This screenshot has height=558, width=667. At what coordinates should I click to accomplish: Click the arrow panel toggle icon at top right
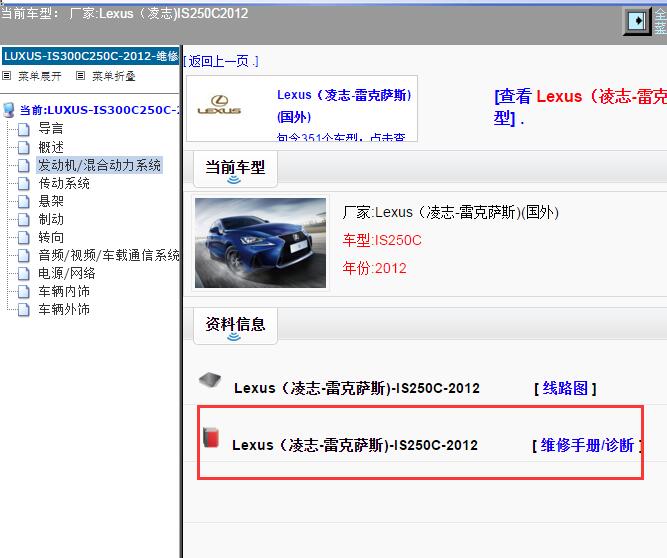point(637,21)
